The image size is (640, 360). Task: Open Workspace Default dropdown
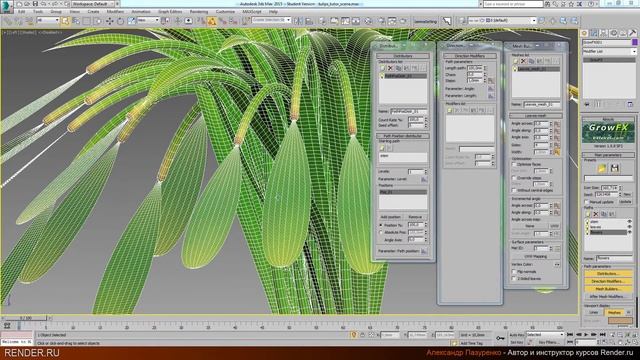96,4
